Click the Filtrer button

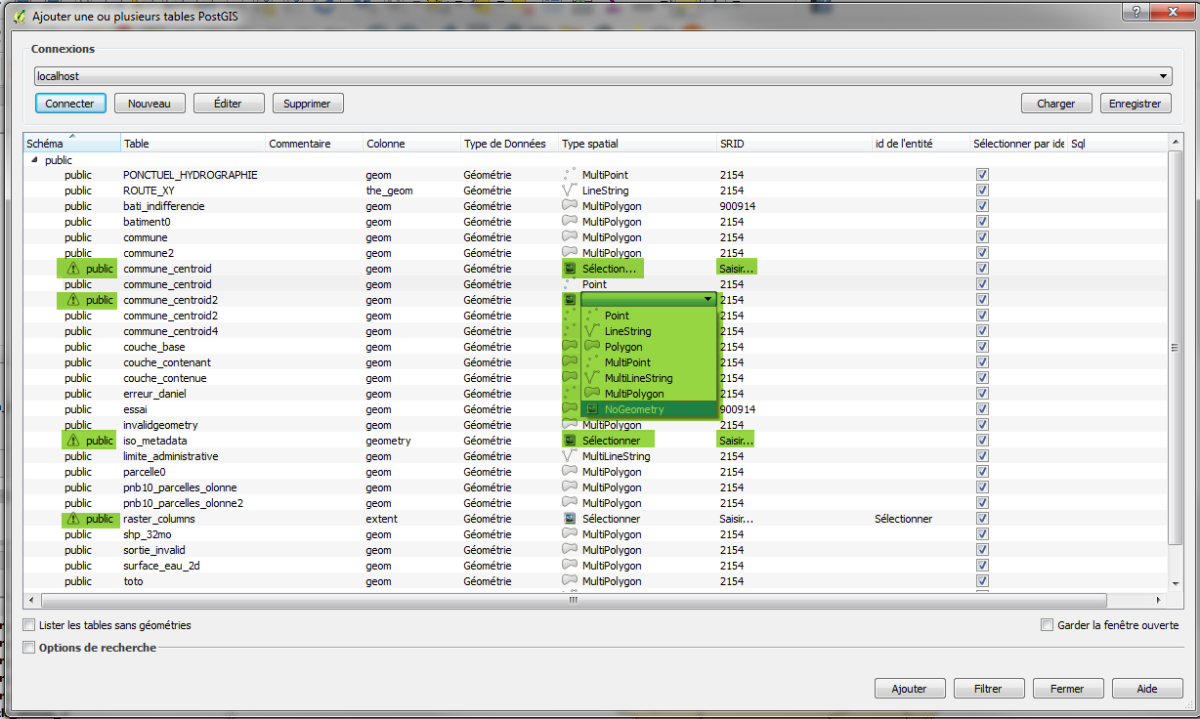point(989,689)
